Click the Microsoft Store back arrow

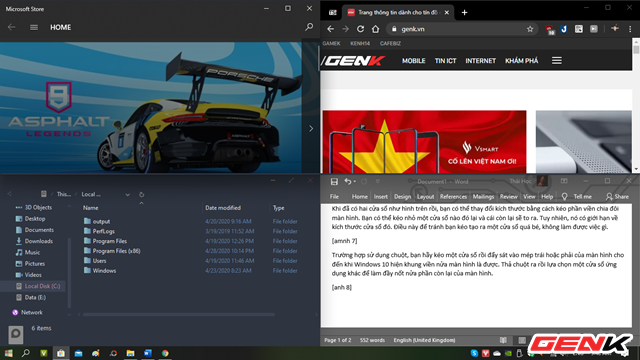(11, 27)
